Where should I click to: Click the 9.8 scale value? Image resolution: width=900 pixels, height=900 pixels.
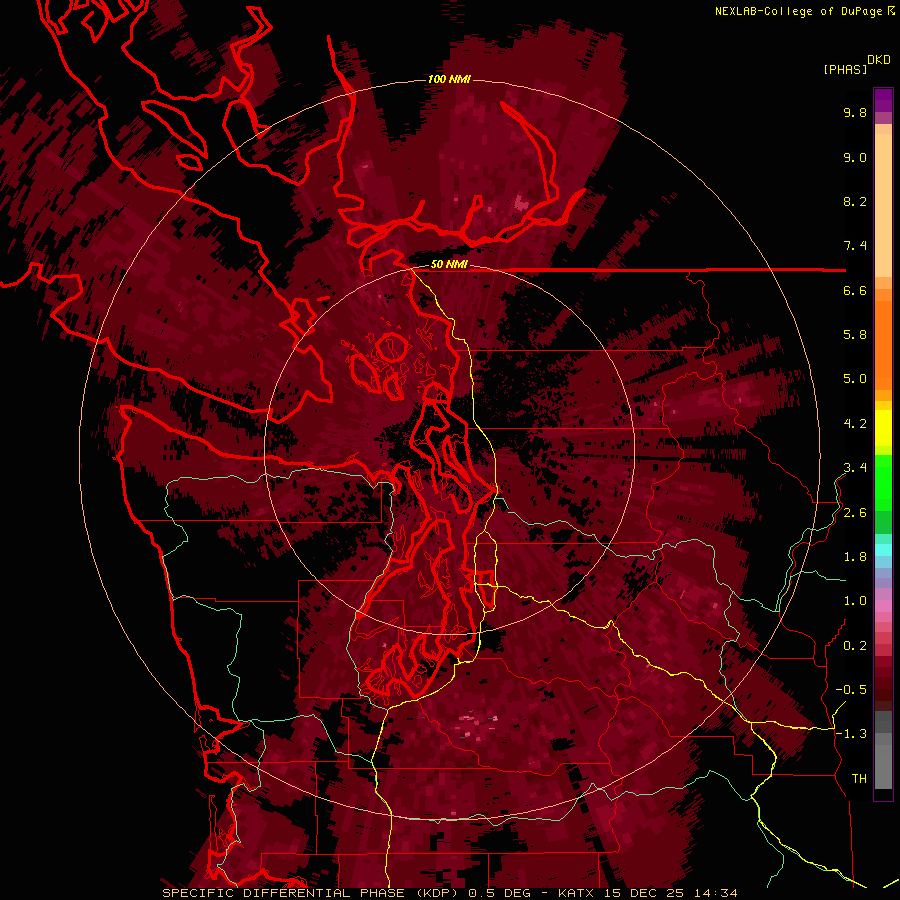click(855, 113)
